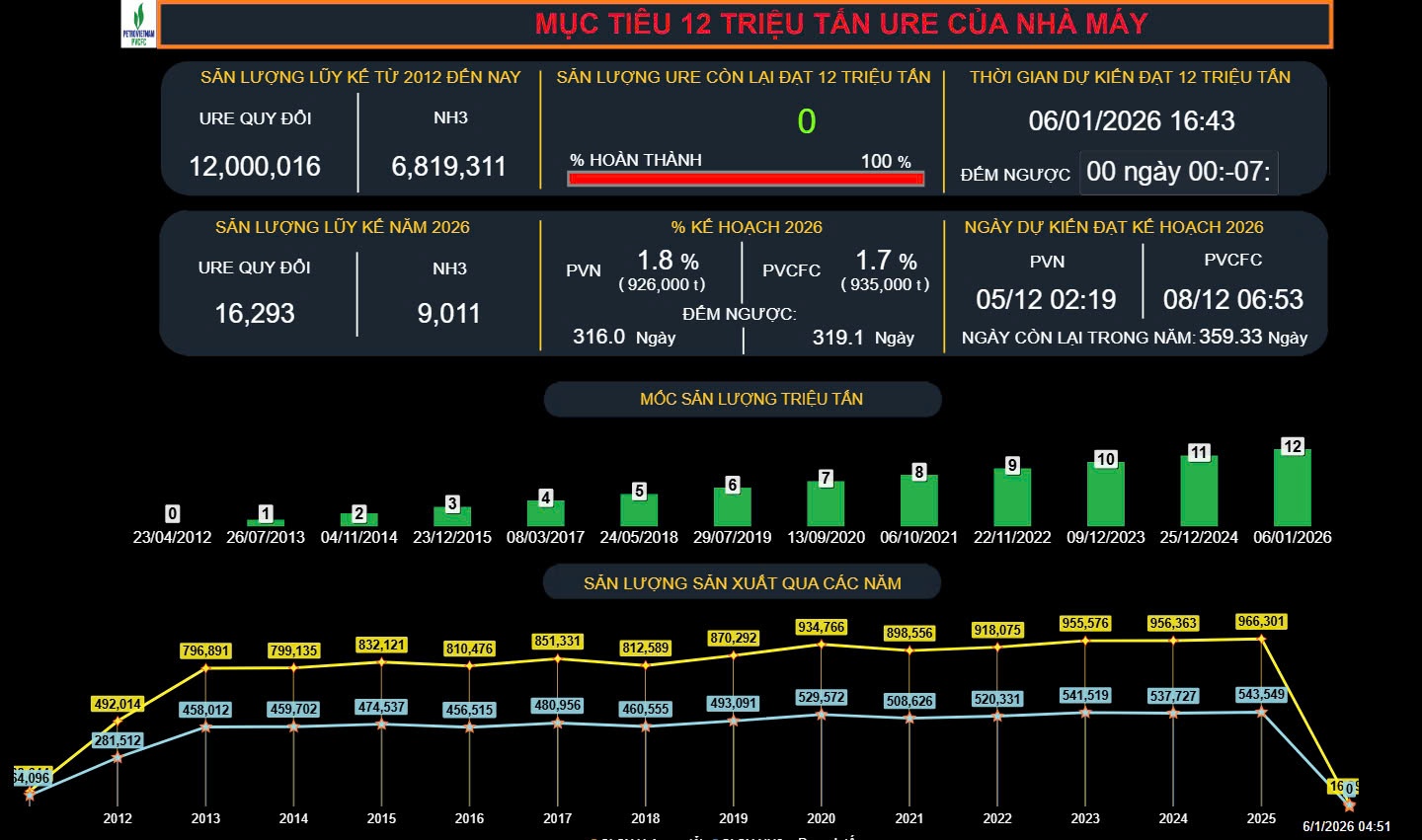Click the "7" milestone bar dated 13/09/2020

pyautogui.click(x=825, y=503)
